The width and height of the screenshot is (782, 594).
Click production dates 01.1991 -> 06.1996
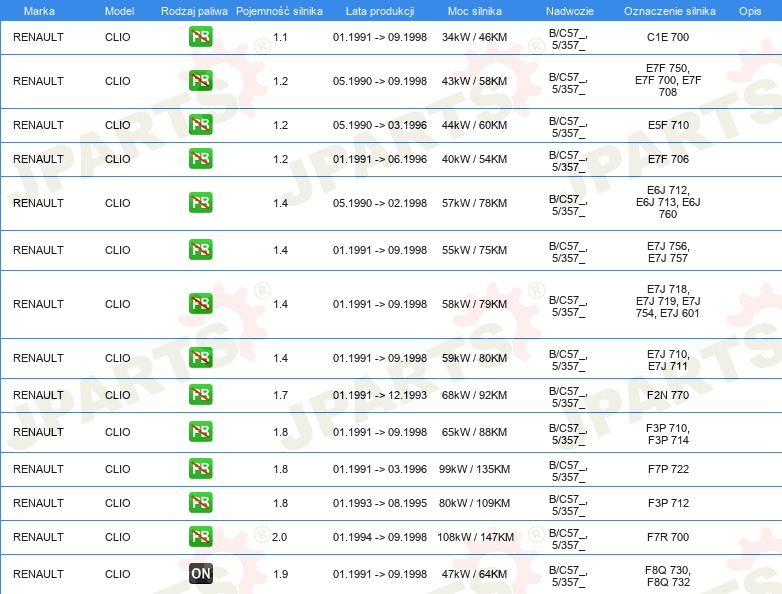click(x=380, y=159)
